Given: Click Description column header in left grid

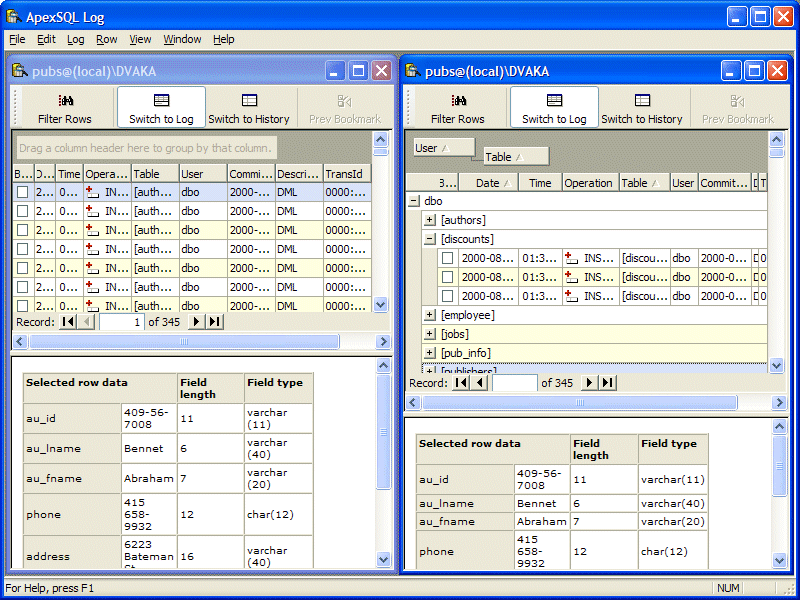Looking at the screenshot, I should (x=299, y=174).
